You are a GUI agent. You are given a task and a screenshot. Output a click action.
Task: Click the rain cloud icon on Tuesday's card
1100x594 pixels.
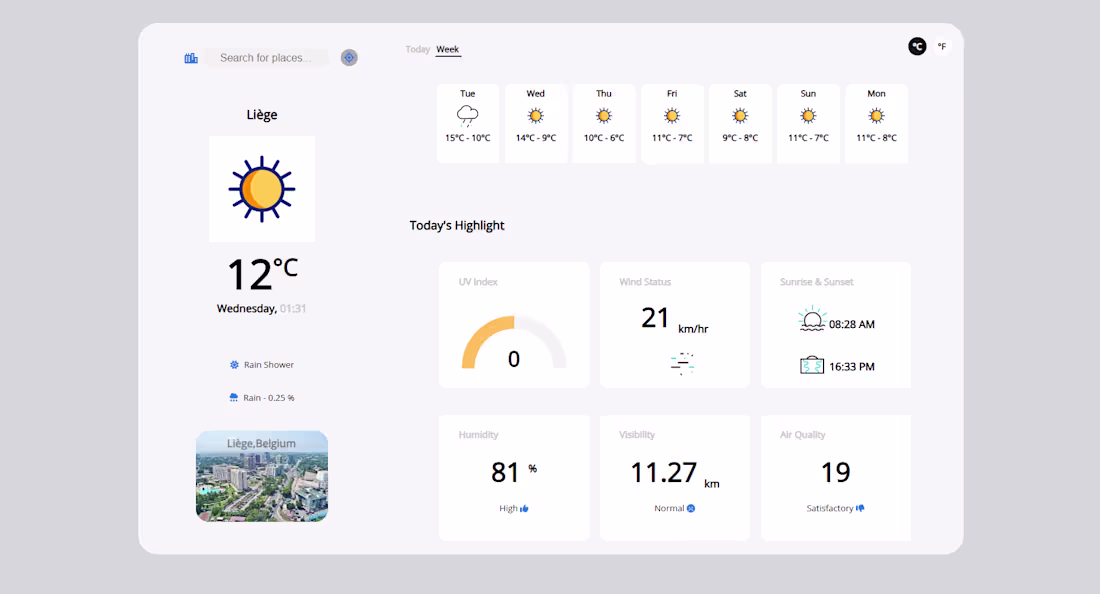pos(467,115)
